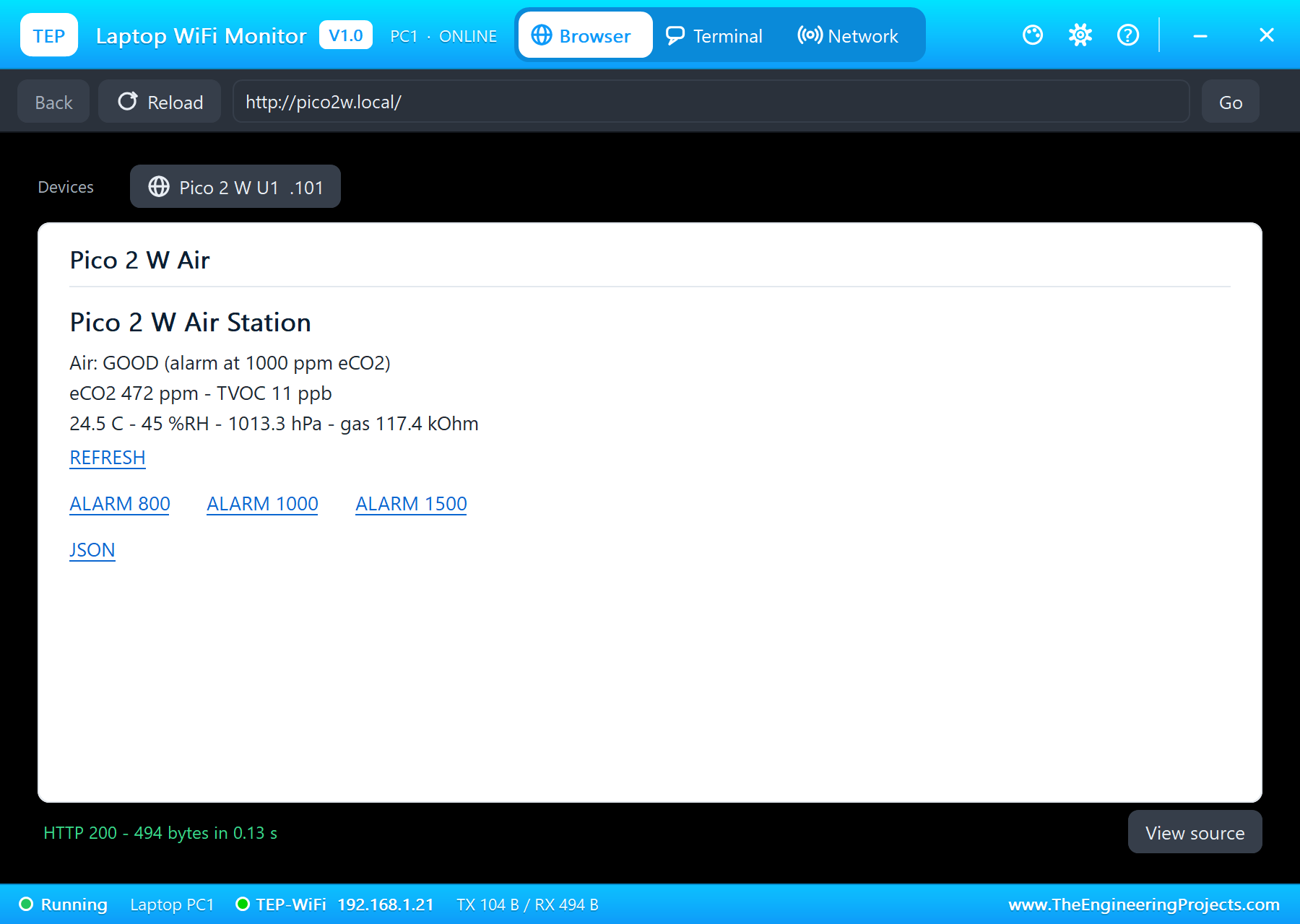Open the JSON link

pos(92,550)
